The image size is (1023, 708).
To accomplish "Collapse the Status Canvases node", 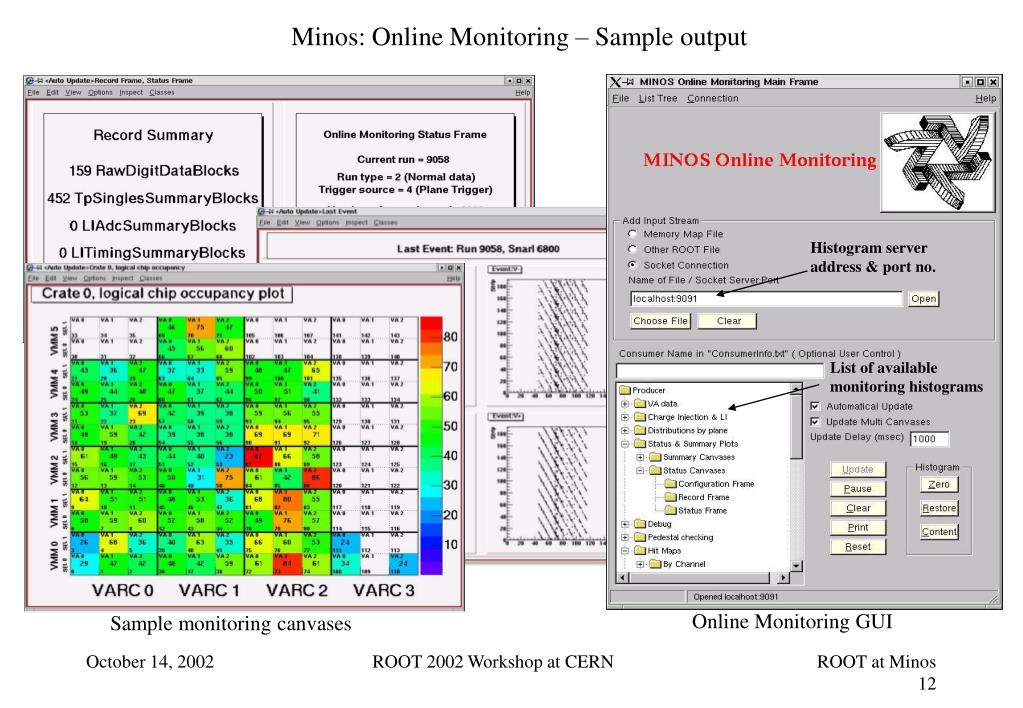I will tap(641, 470).
